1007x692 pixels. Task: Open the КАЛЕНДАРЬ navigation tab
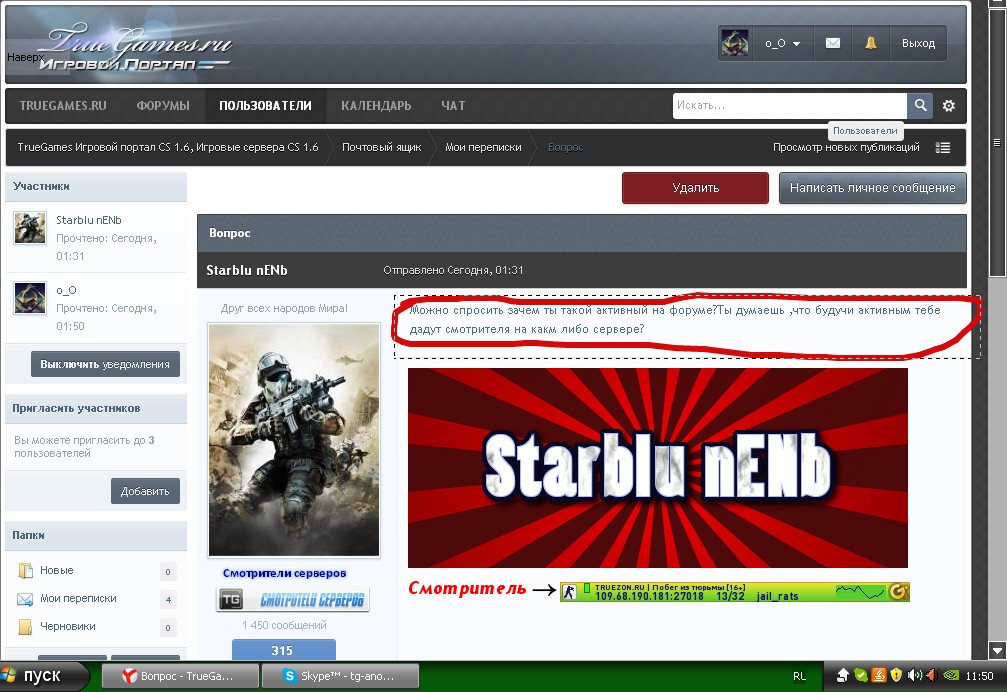pos(376,106)
